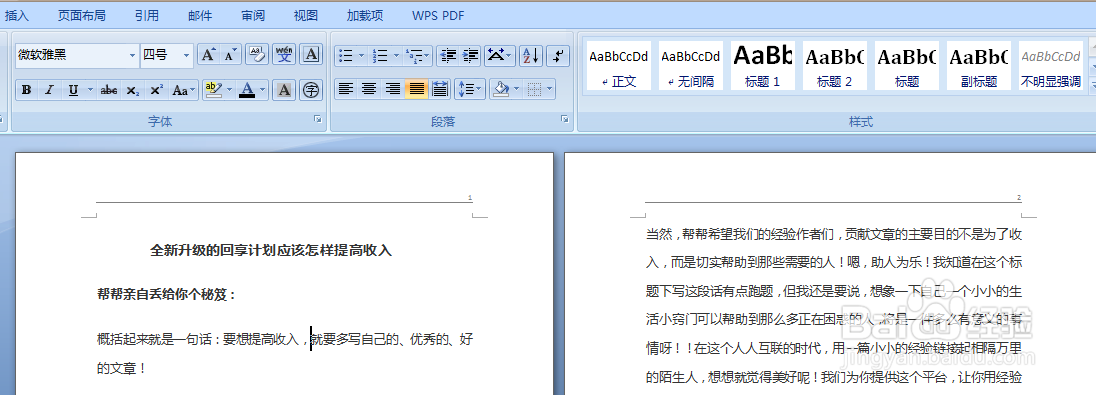Open the phonetic guide (wén) tool
Screen dimensions: 1096x395
pos(284,55)
